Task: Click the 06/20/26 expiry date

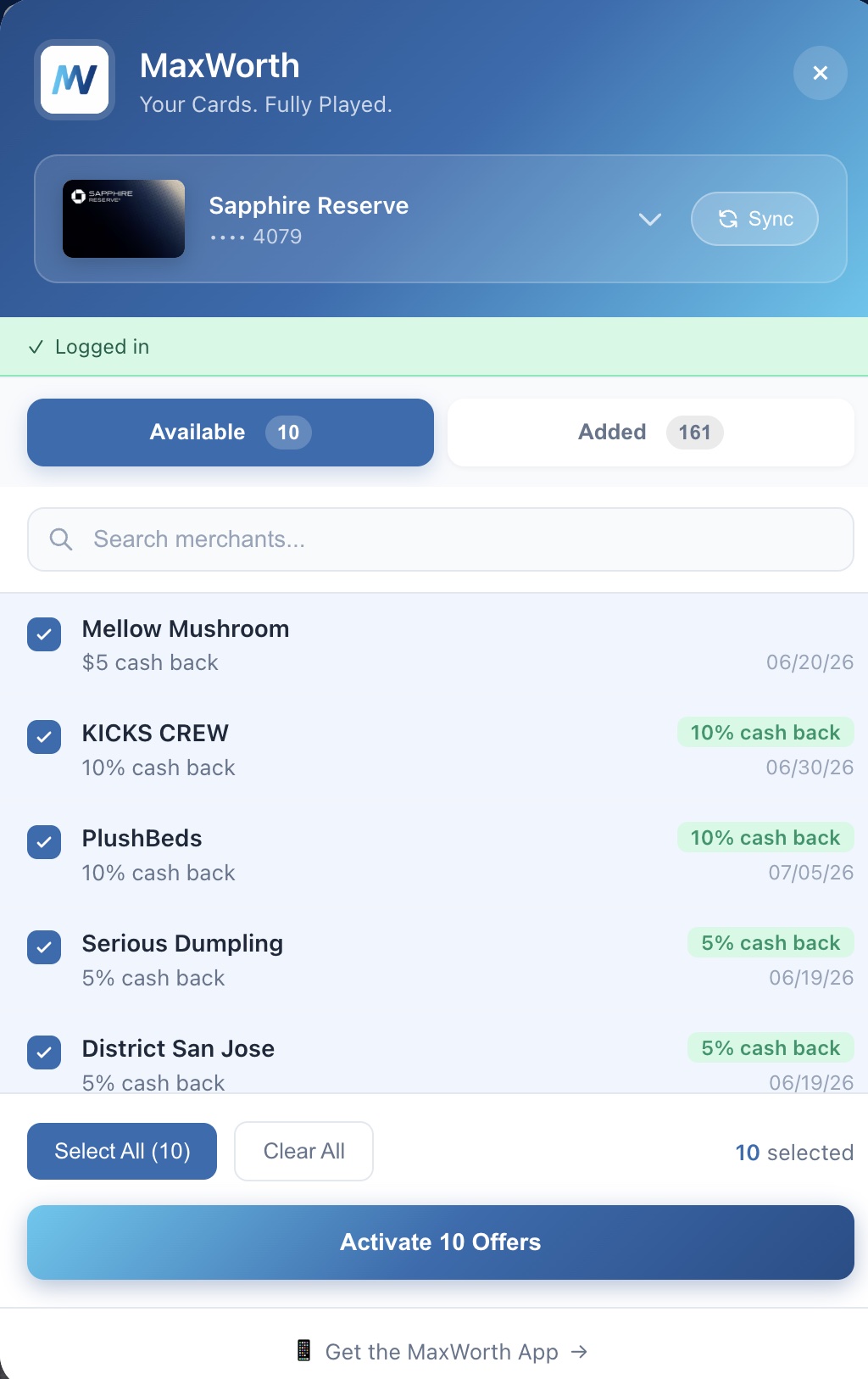Action: [810, 662]
